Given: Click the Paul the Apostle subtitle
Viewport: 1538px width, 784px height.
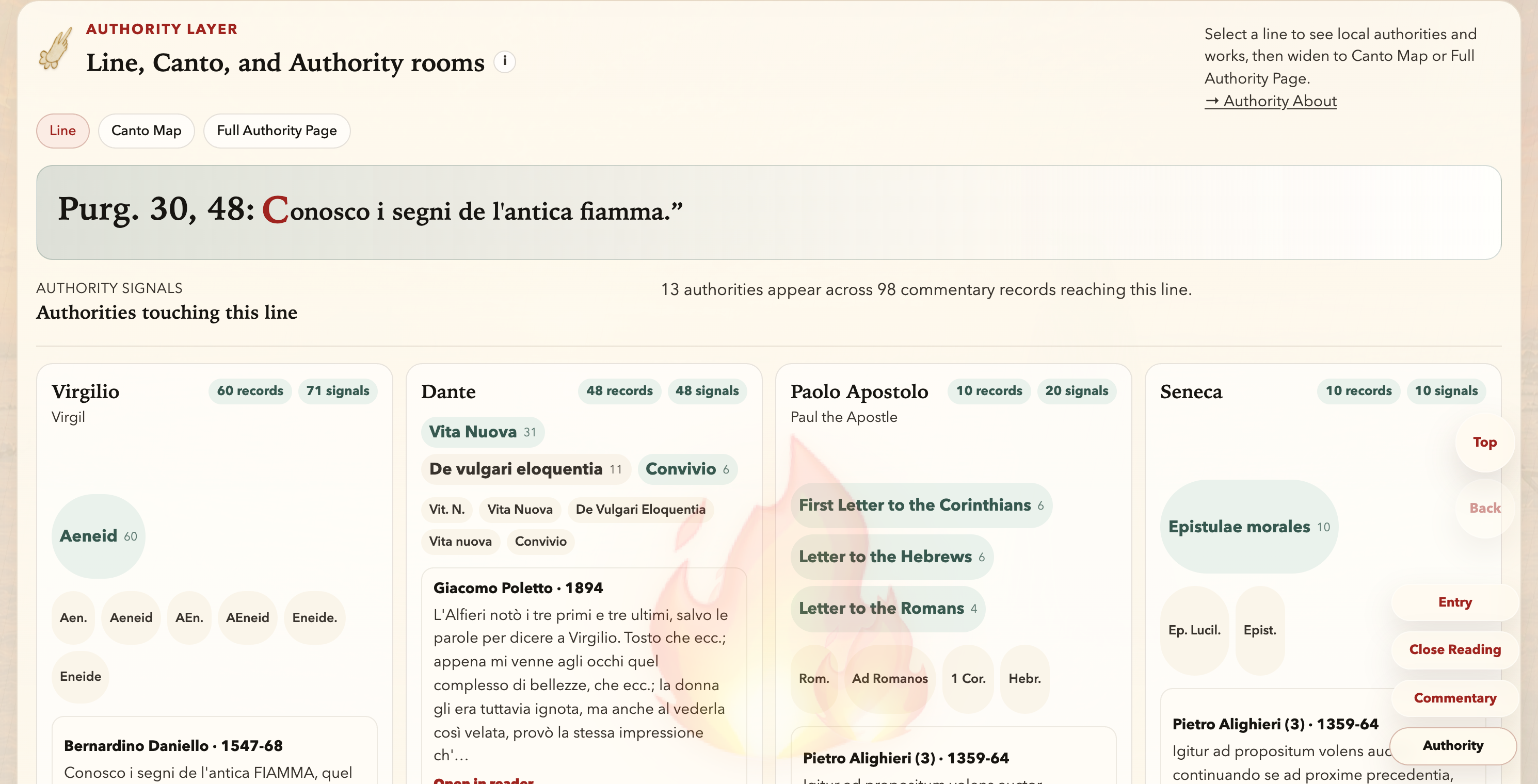Looking at the screenshot, I should click(844, 417).
